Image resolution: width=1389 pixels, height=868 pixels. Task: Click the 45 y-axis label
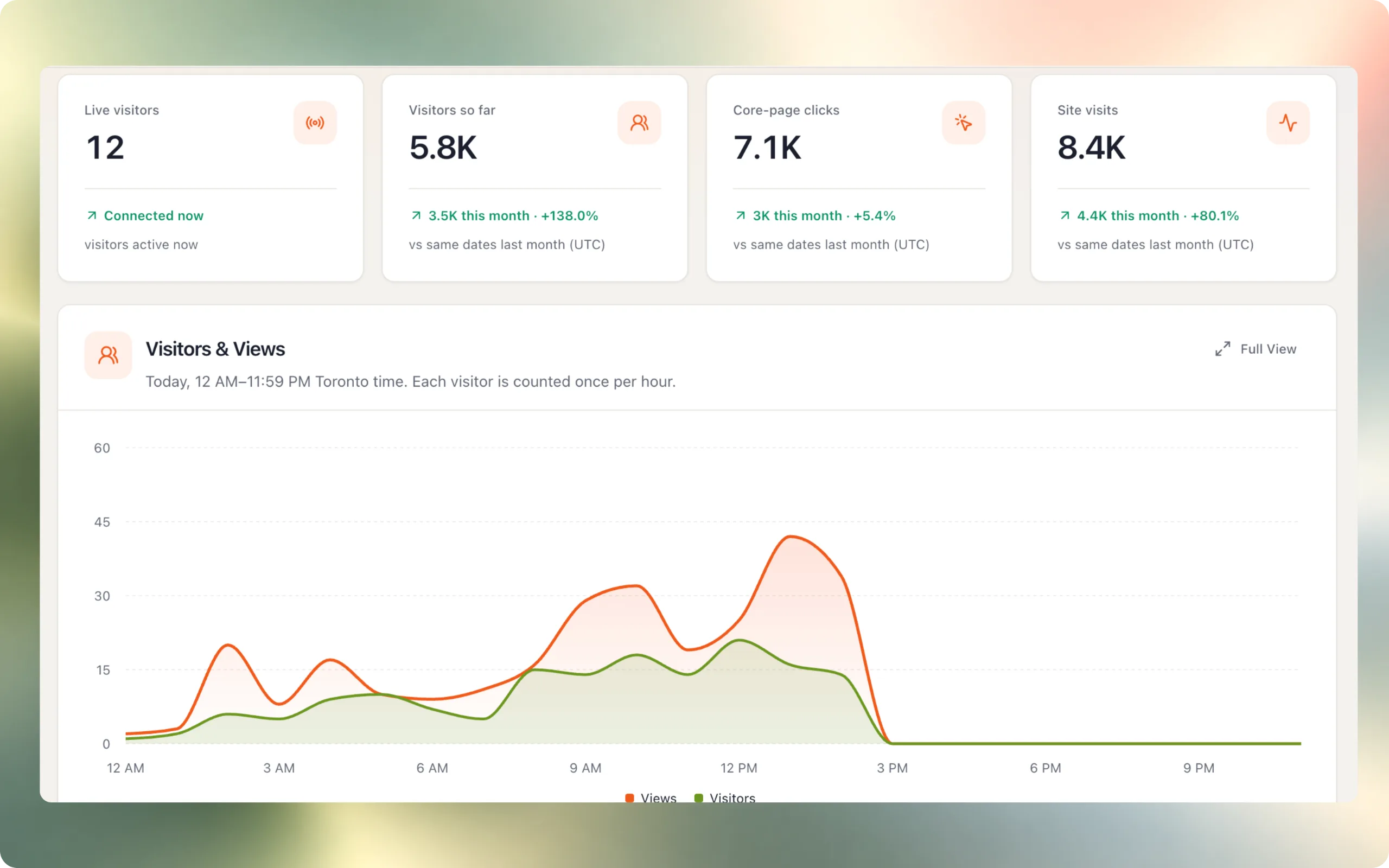102,522
